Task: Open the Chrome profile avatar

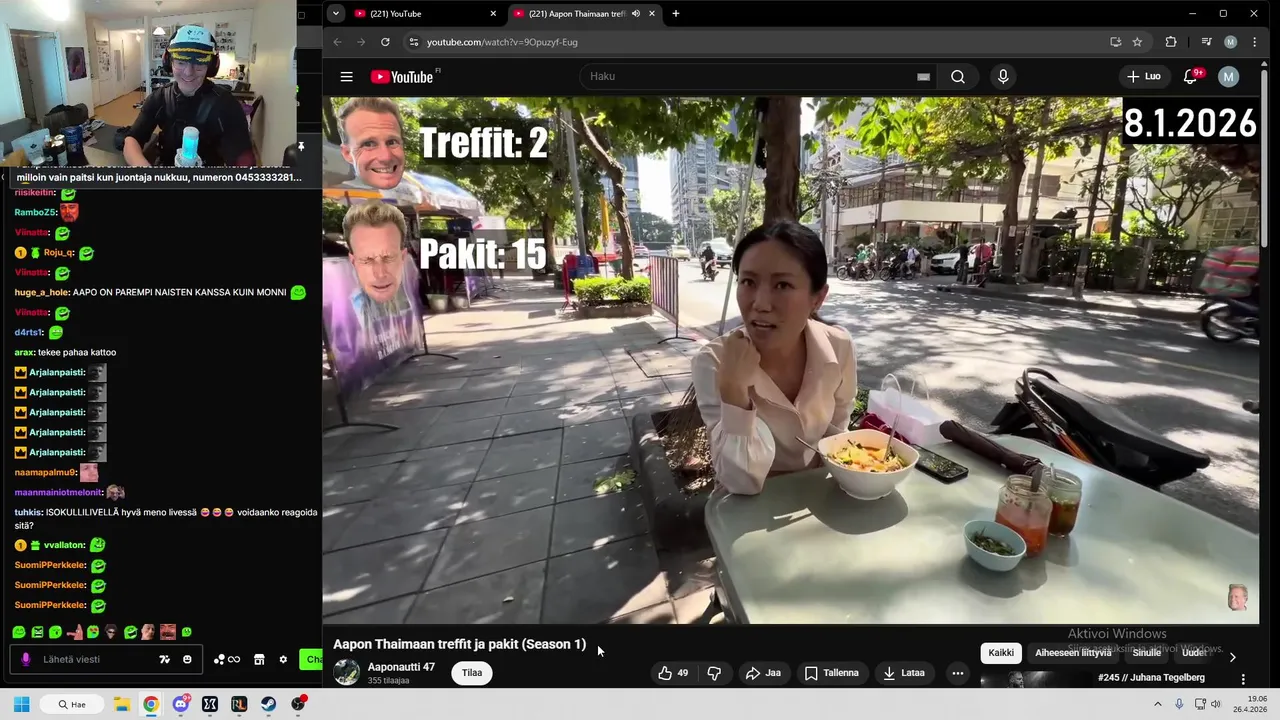Action: click(1231, 42)
